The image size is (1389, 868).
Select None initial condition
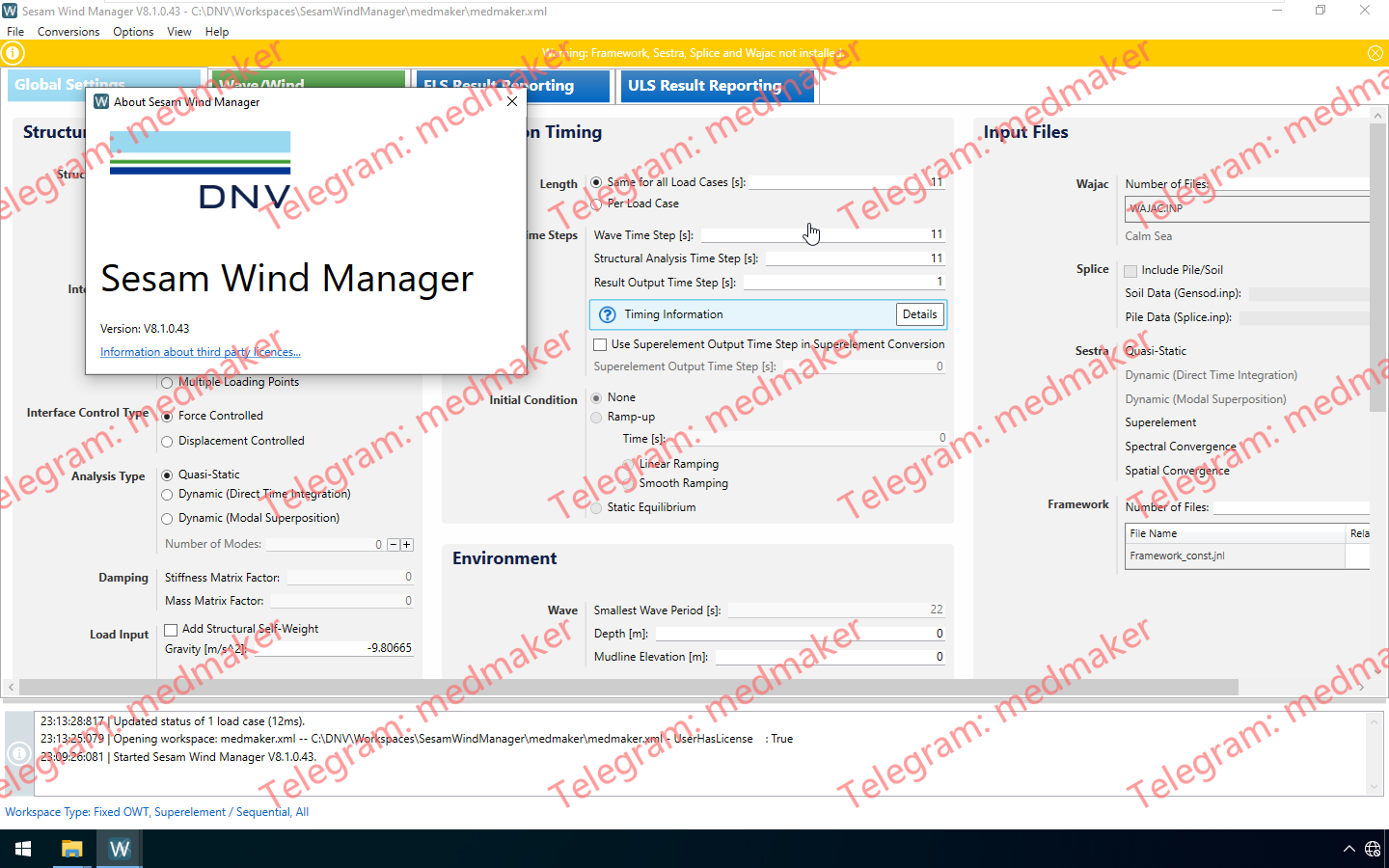[596, 397]
